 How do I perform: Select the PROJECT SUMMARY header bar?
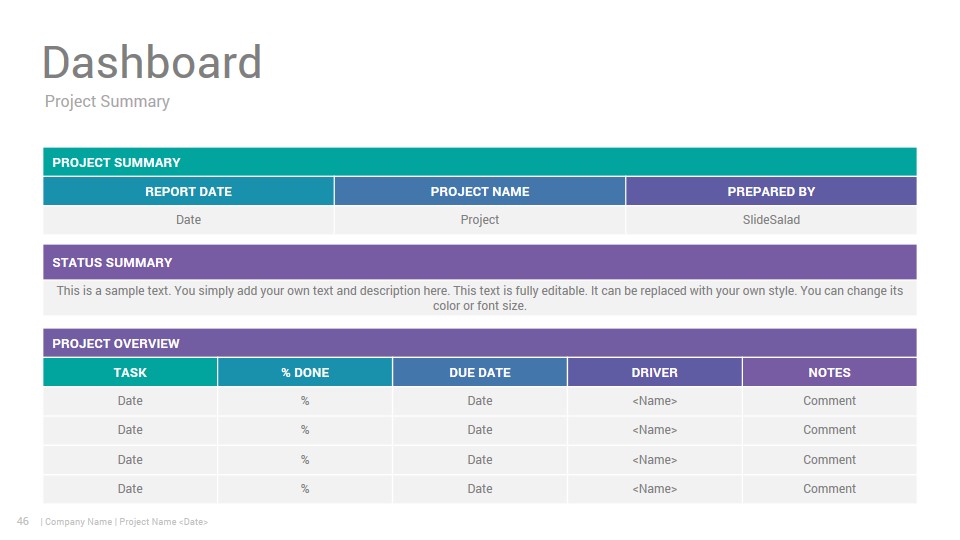click(479, 162)
